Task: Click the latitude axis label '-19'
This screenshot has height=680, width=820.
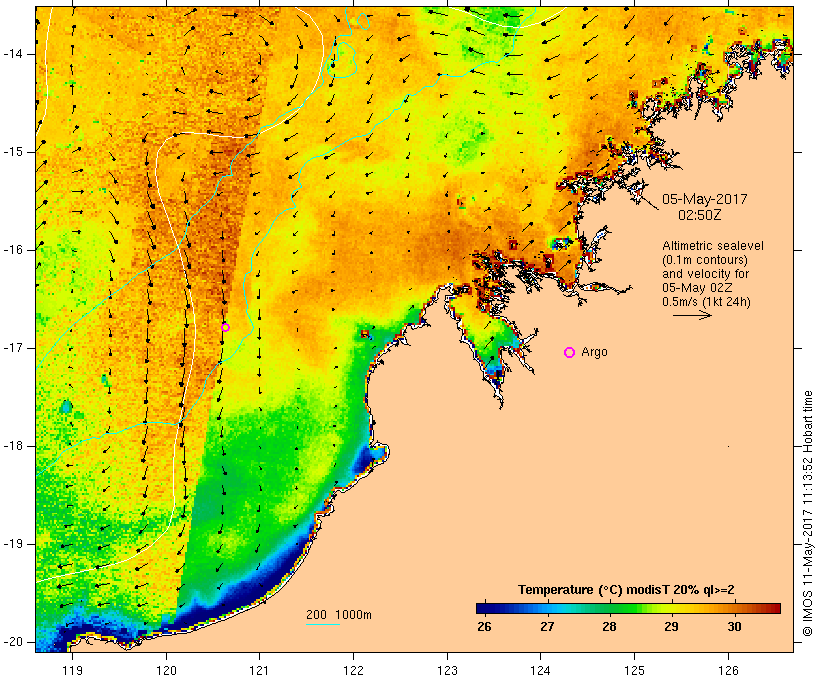Action: [12, 544]
